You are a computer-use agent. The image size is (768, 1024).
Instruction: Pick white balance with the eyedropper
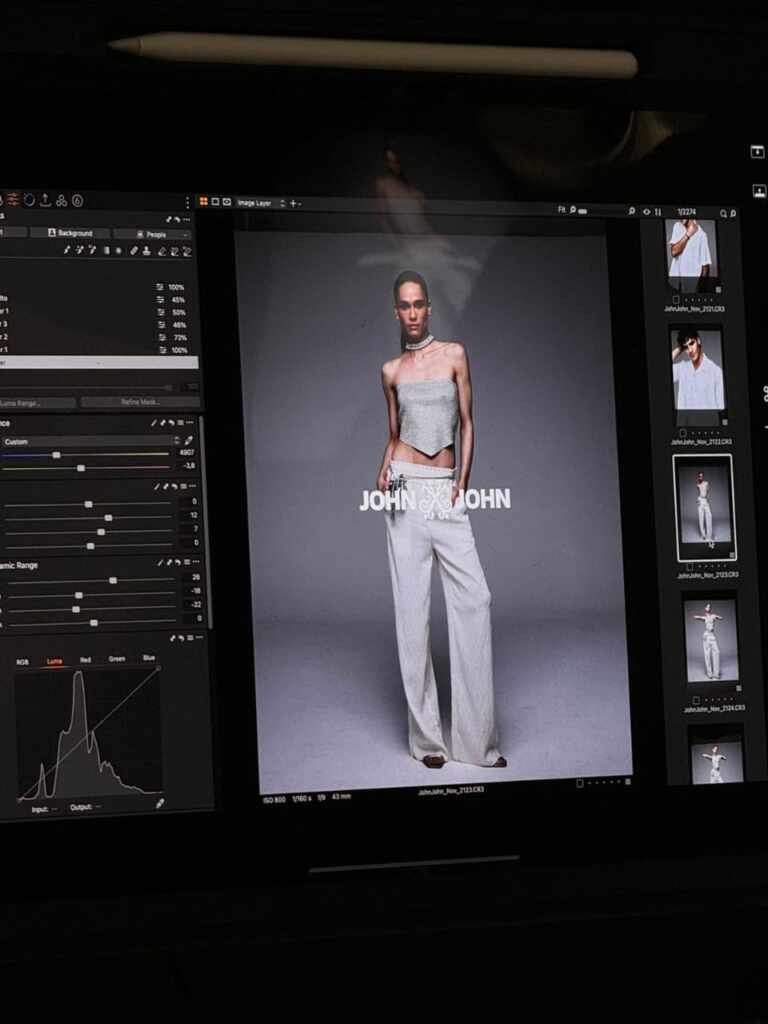tap(188, 441)
